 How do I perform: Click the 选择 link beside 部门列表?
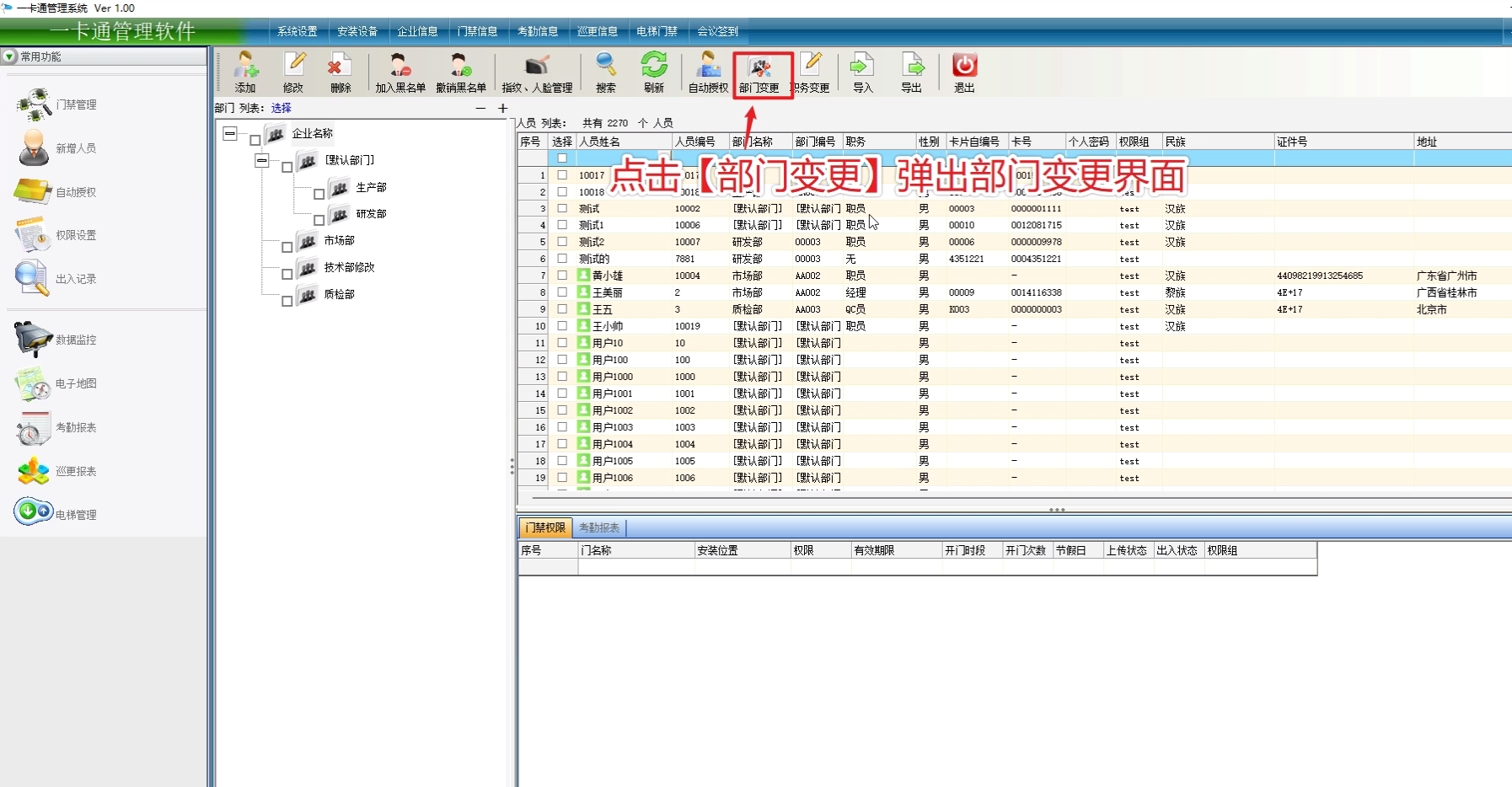coord(281,108)
